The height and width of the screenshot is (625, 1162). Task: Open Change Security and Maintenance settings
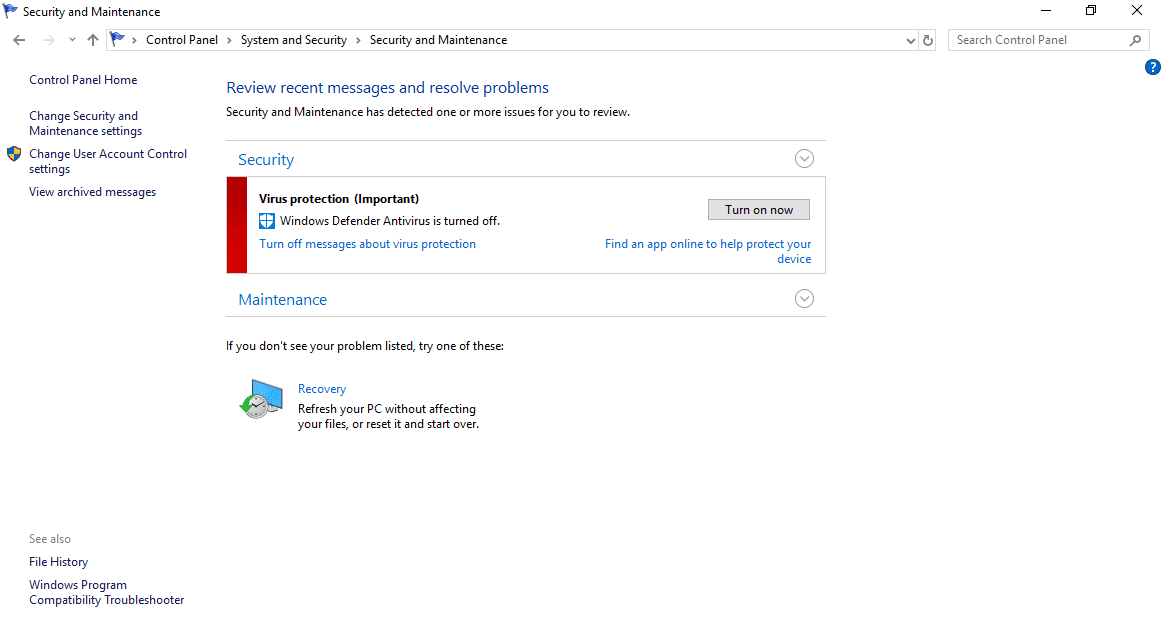point(85,123)
